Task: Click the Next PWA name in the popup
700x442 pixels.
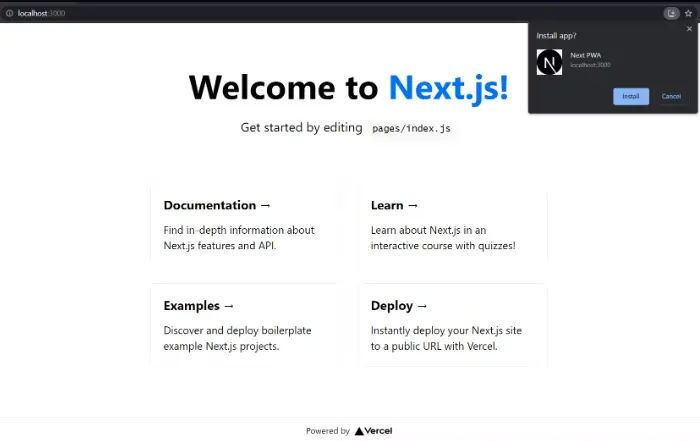Action: [x=585, y=55]
